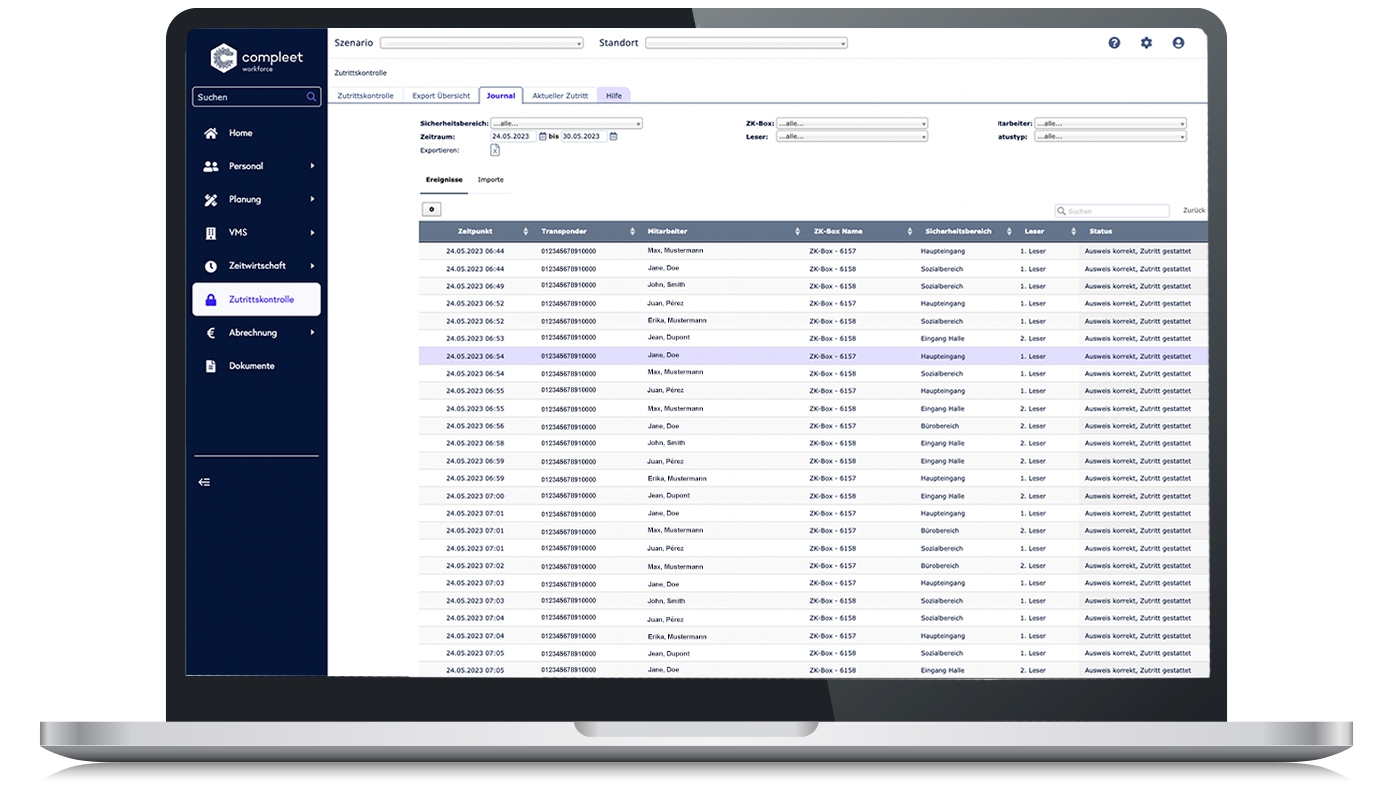Open the Statustyp filter dropdown
1396x795 pixels.
click(x=1110, y=136)
